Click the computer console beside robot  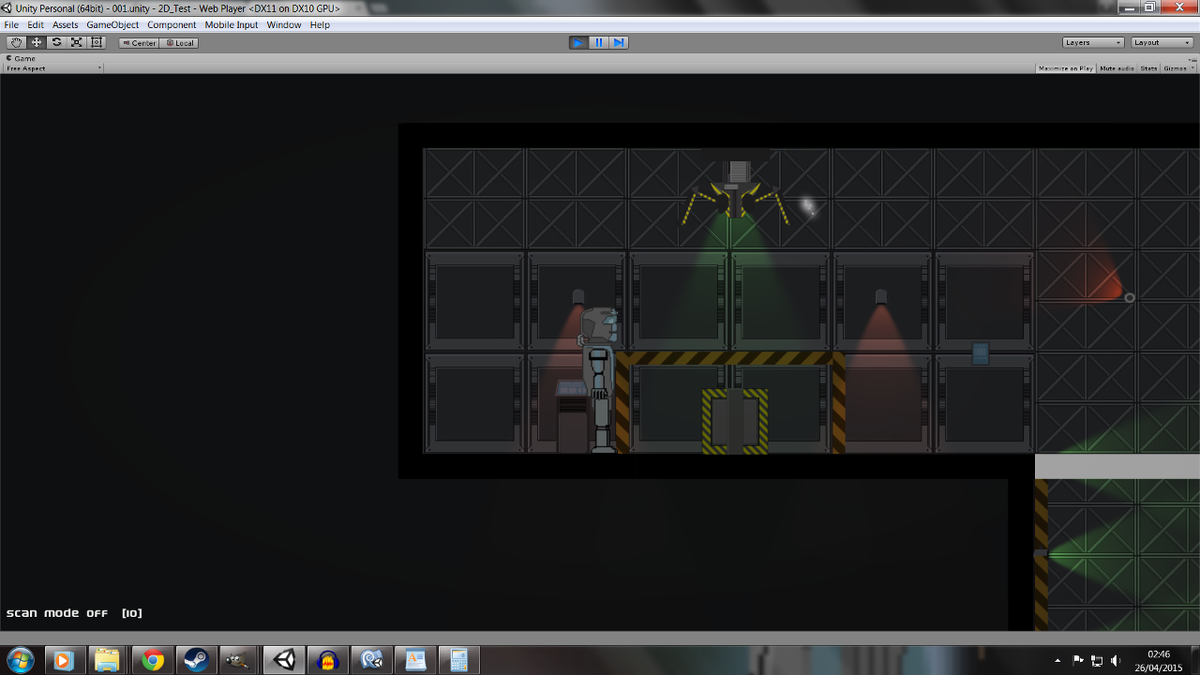pos(572,416)
